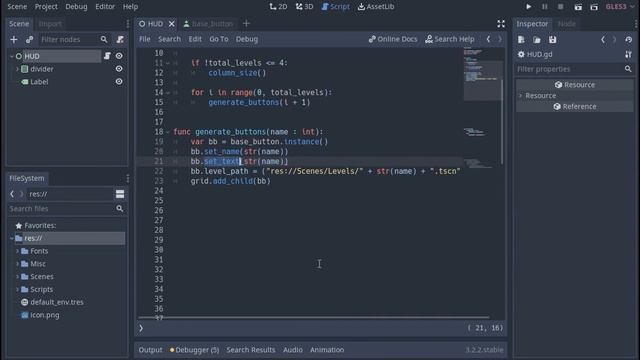640x360 pixels.
Task: Open the Debugger (5) bottom panel
Action: point(194,350)
